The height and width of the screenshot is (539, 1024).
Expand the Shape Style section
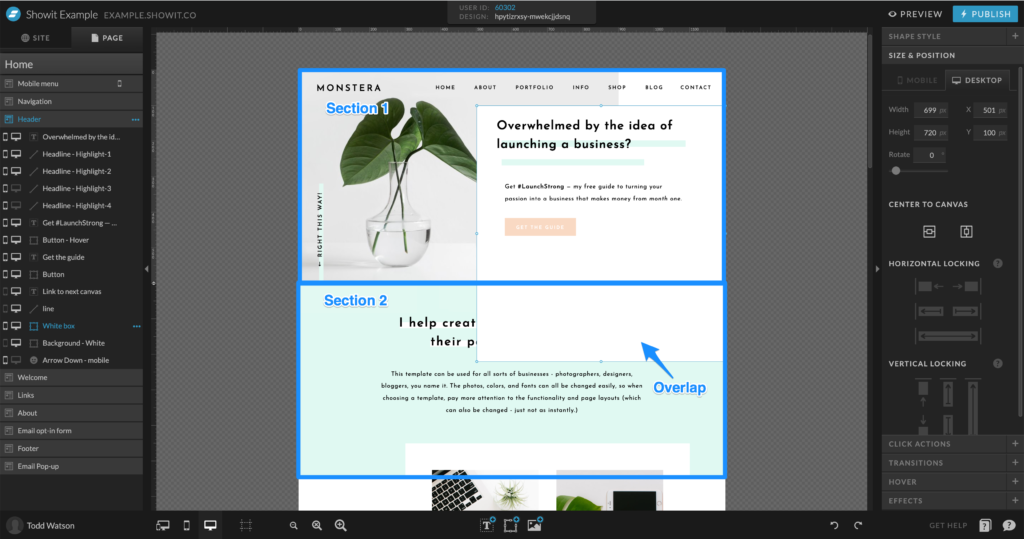(1015, 37)
